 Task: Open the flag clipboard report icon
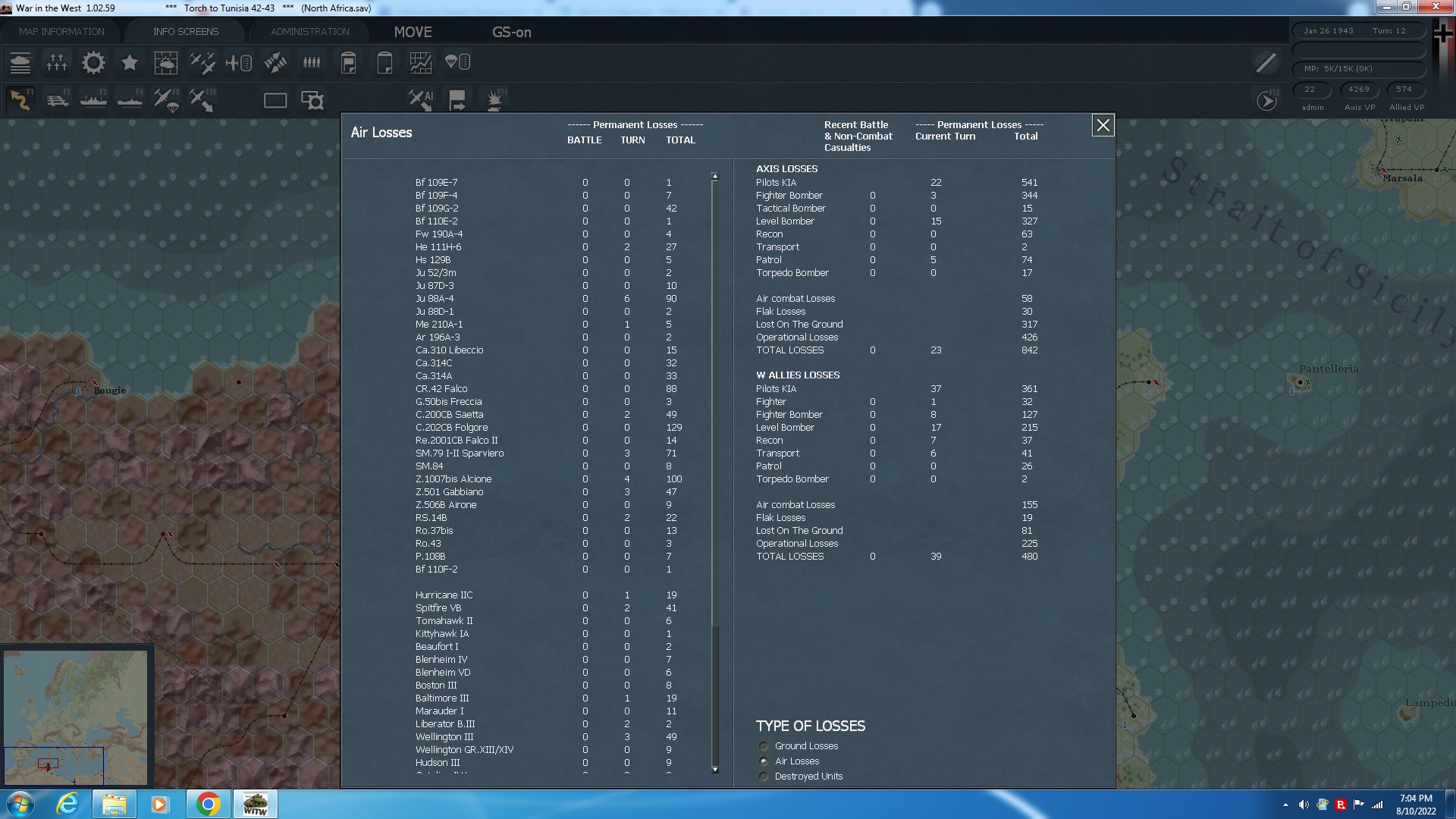[348, 62]
